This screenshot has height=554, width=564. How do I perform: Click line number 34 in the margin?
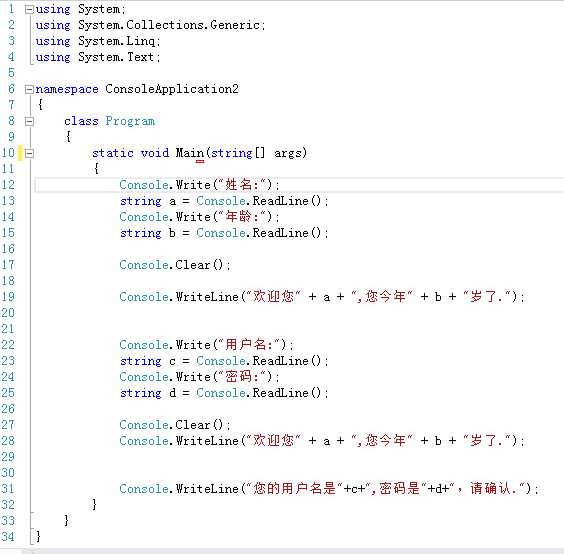tap(8, 537)
